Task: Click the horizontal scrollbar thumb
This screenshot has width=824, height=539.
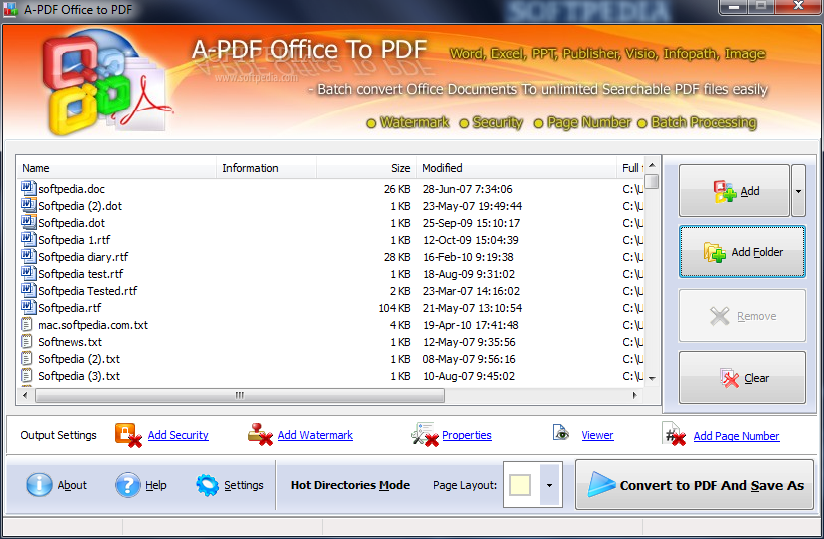Action: point(240,395)
